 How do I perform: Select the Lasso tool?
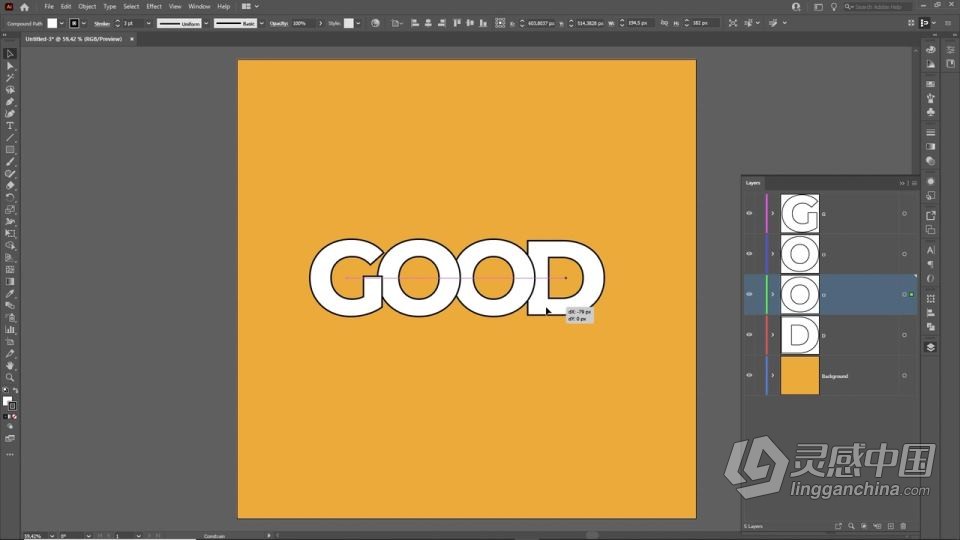10,90
